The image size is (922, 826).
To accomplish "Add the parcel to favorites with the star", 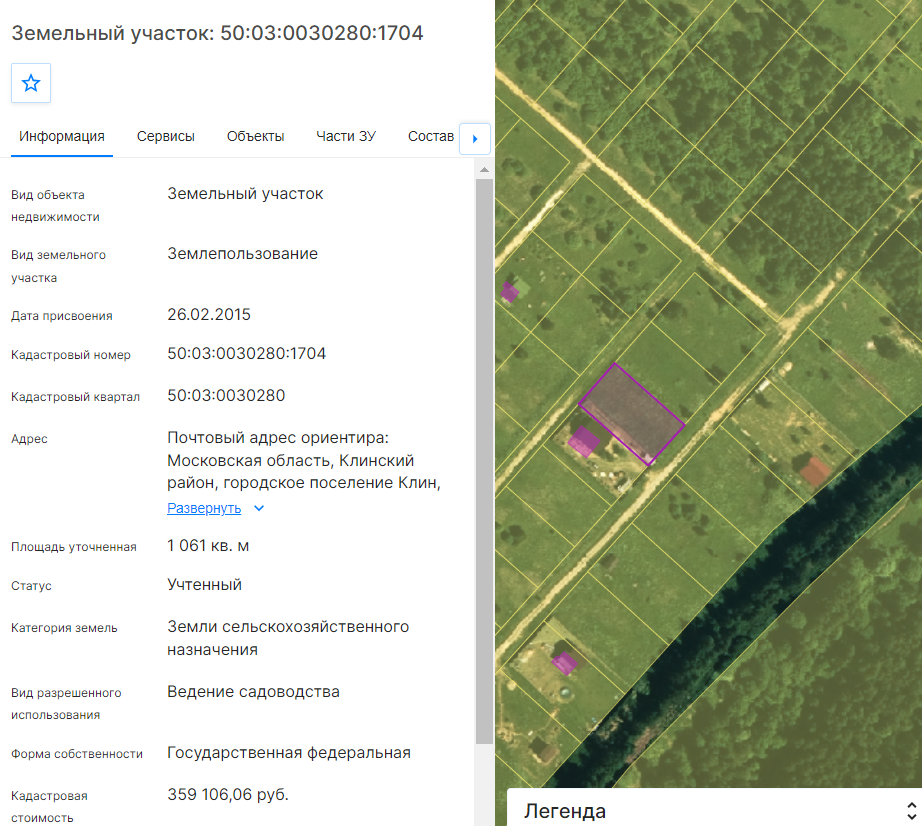I will click(31, 83).
